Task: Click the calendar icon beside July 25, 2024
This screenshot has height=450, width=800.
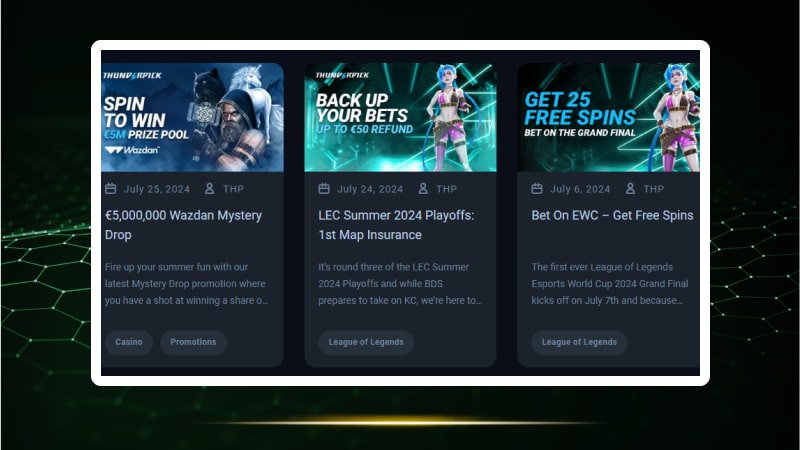Action: (111, 189)
